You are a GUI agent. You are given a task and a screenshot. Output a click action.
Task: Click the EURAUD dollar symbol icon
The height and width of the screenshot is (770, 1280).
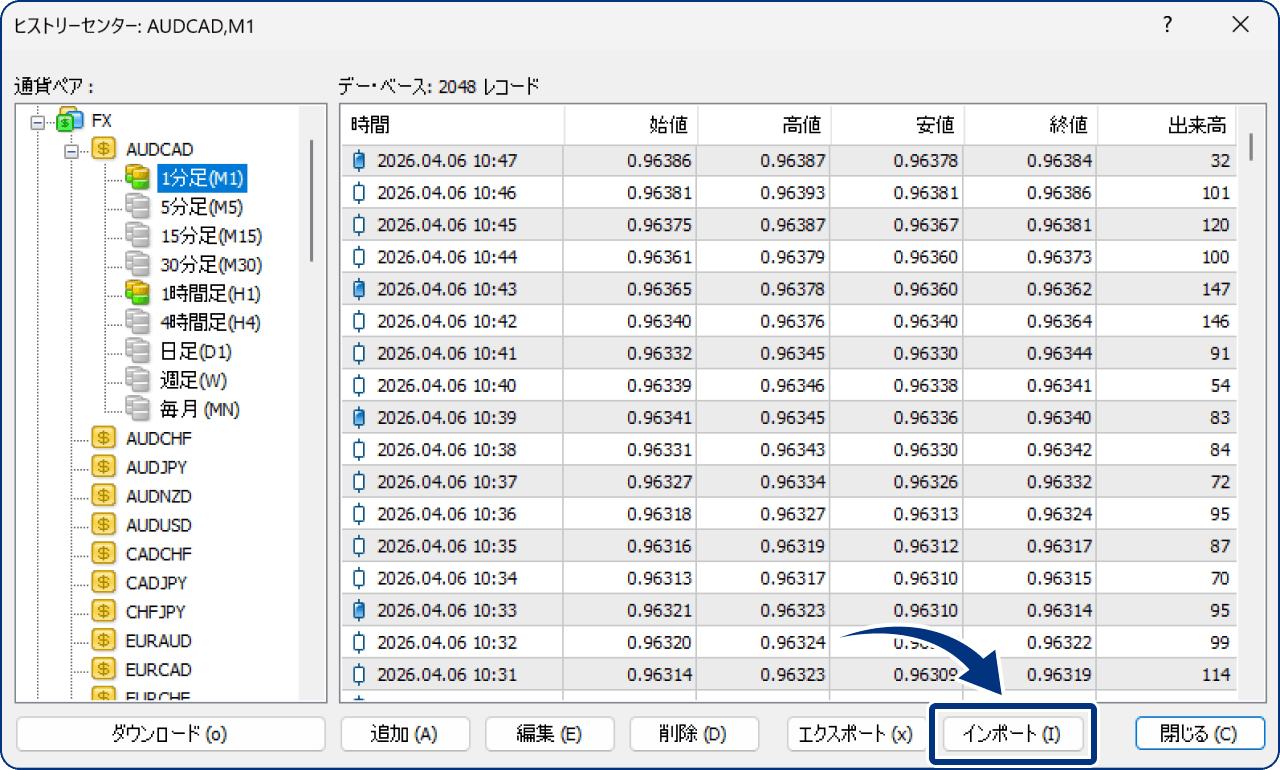click(102, 640)
